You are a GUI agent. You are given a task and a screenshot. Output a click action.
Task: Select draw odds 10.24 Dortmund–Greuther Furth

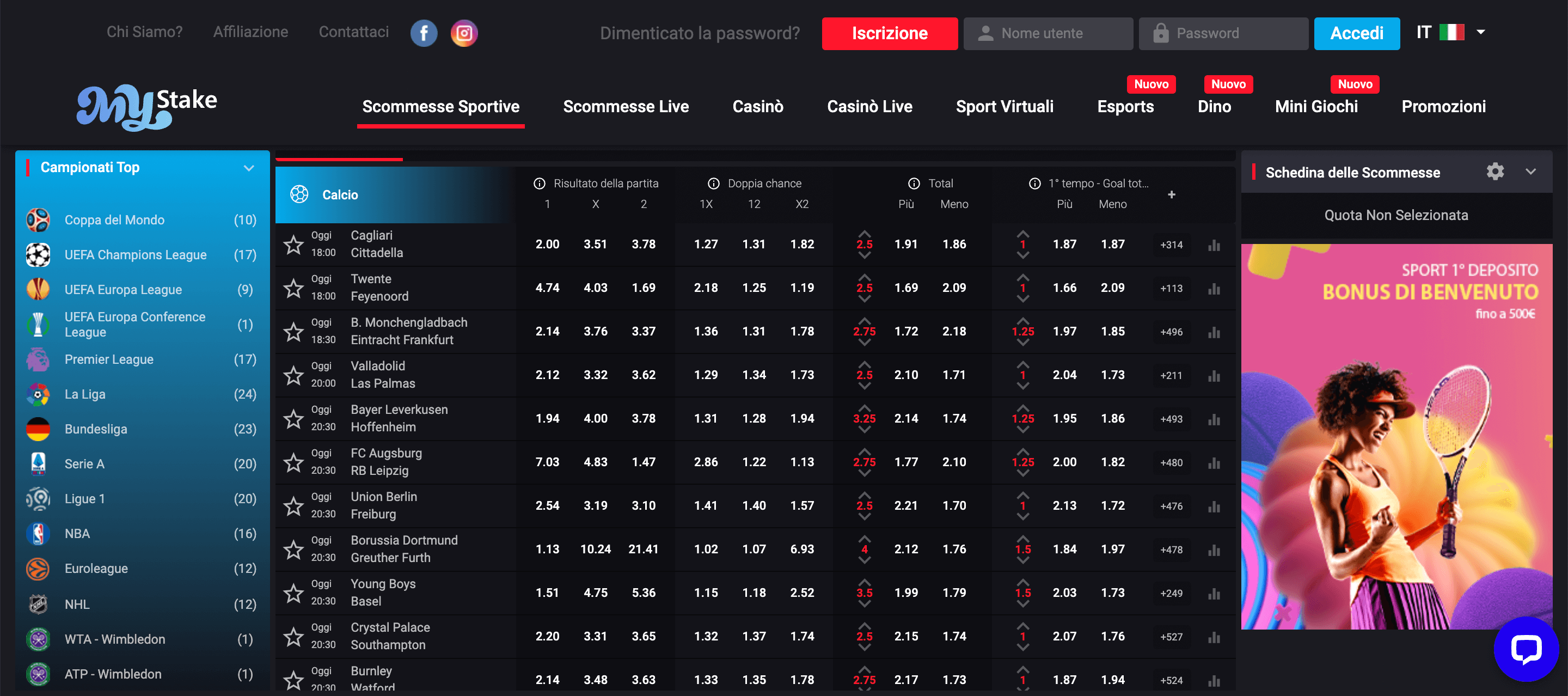click(595, 550)
